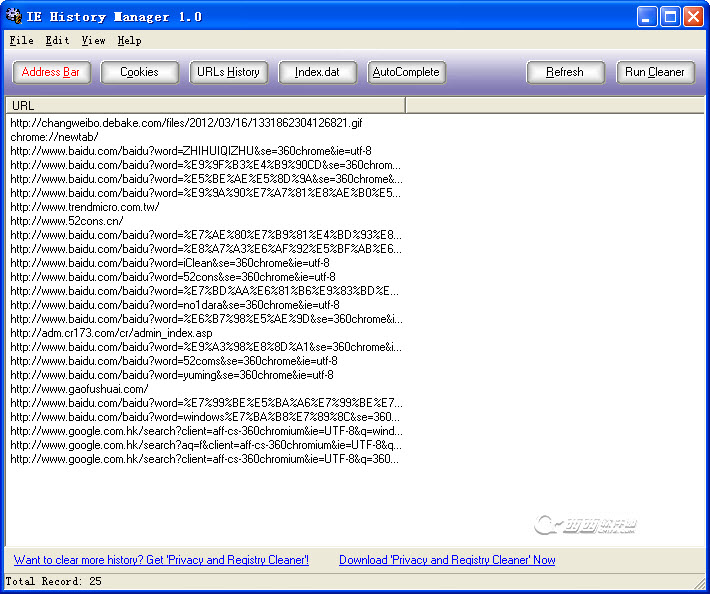Click the Total Record: 25 status text

[53, 581]
